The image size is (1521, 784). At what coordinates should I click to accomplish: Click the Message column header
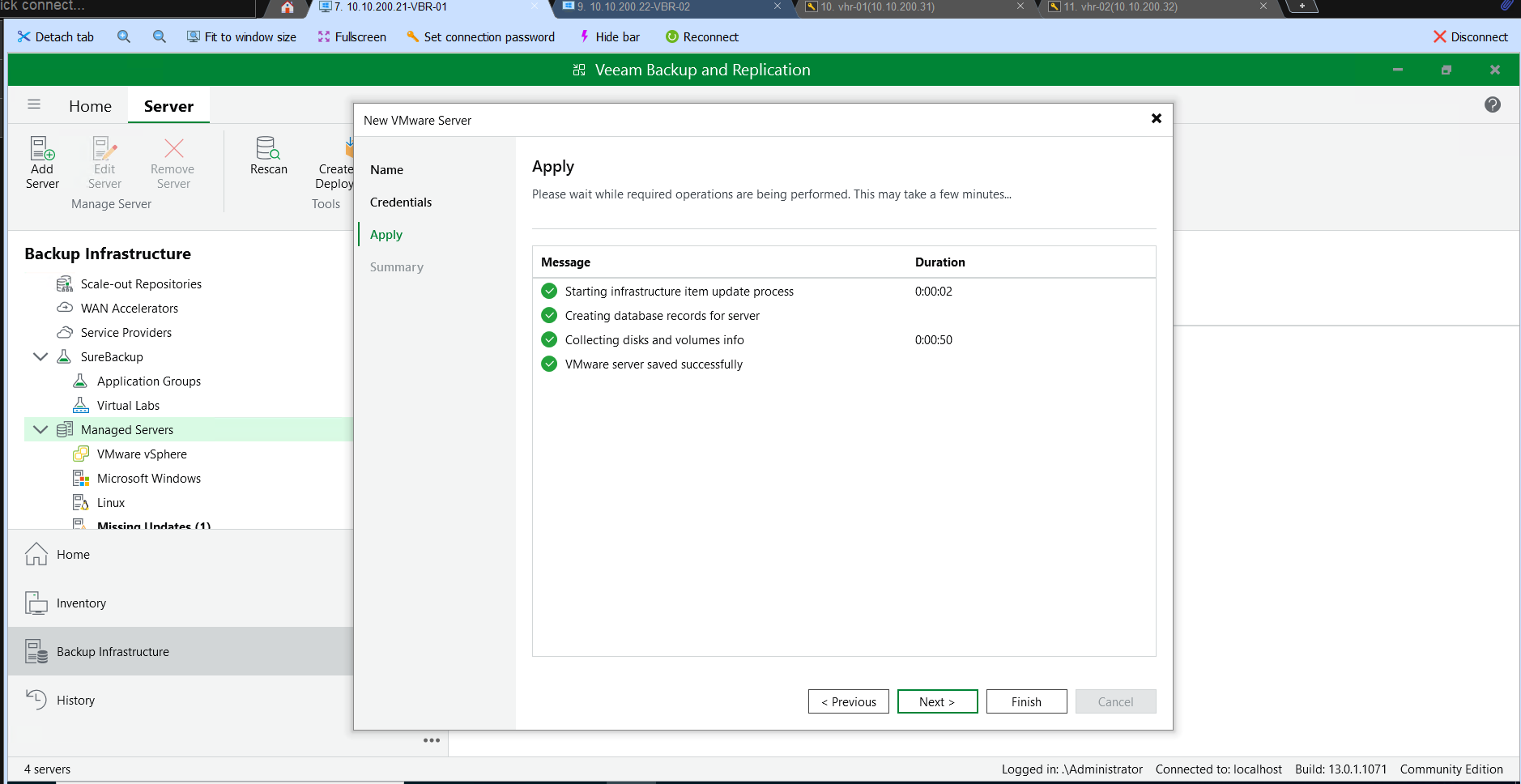pyautogui.click(x=565, y=262)
